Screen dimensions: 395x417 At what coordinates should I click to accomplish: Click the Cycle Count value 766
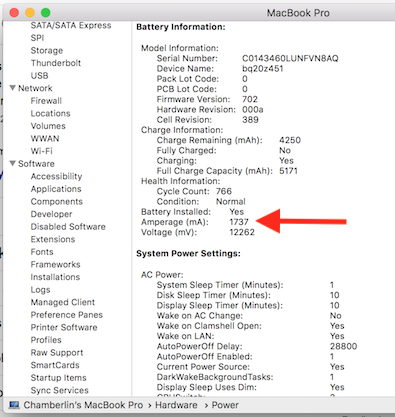click(x=224, y=191)
